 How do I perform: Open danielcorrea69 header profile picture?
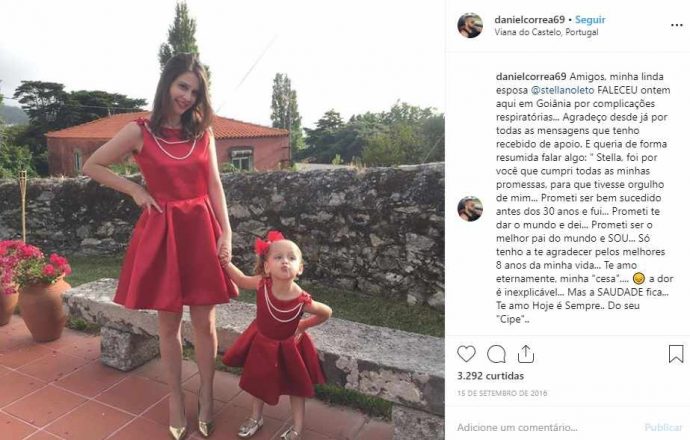pyautogui.click(x=470, y=25)
